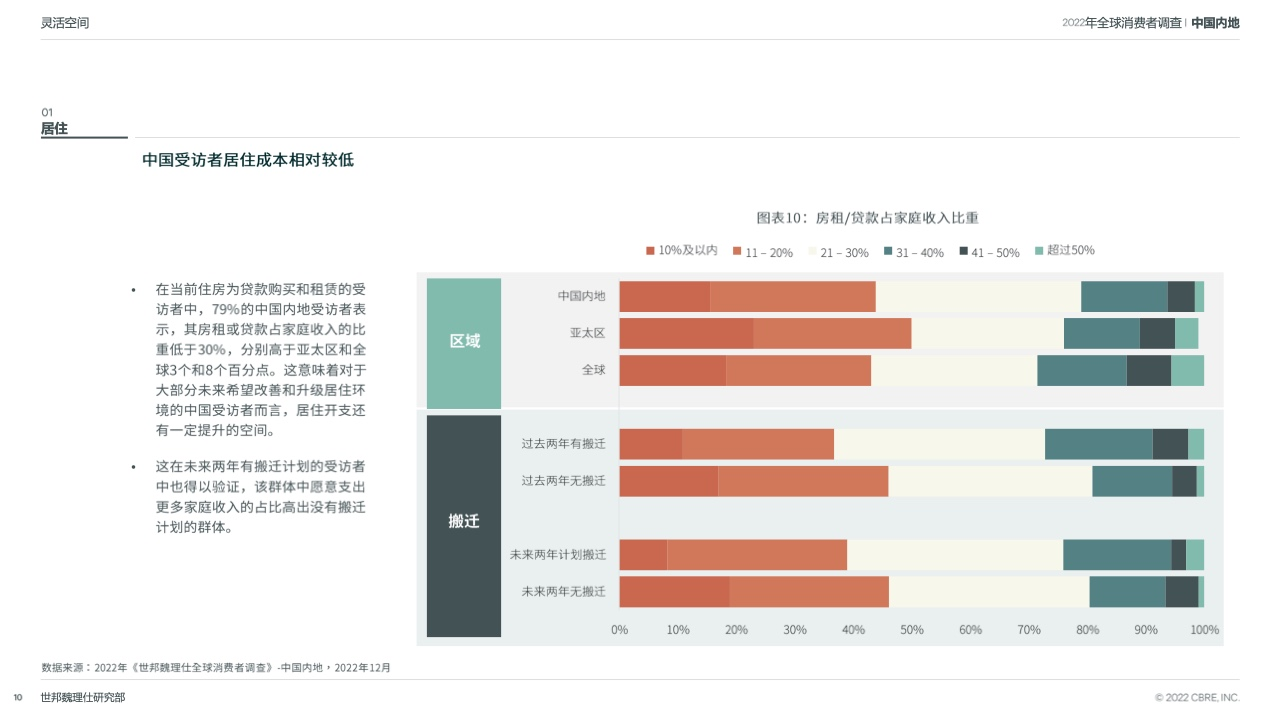Click the 过去两年无搬迁 row label
Image resolution: width=1280 pixels, height=720 pixels.
tap(564, 481)
